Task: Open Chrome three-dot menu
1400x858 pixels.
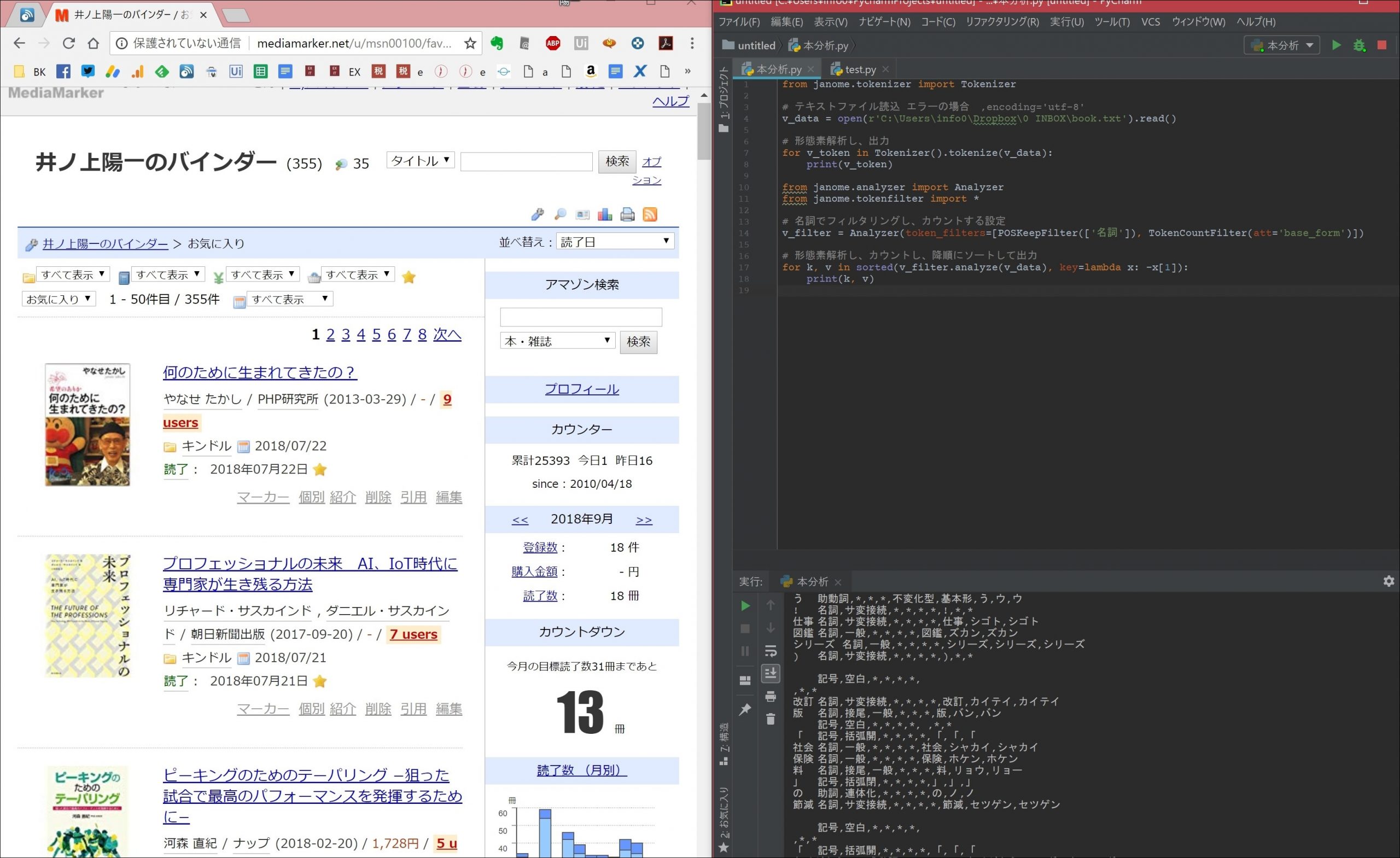Action: (692, 43)
